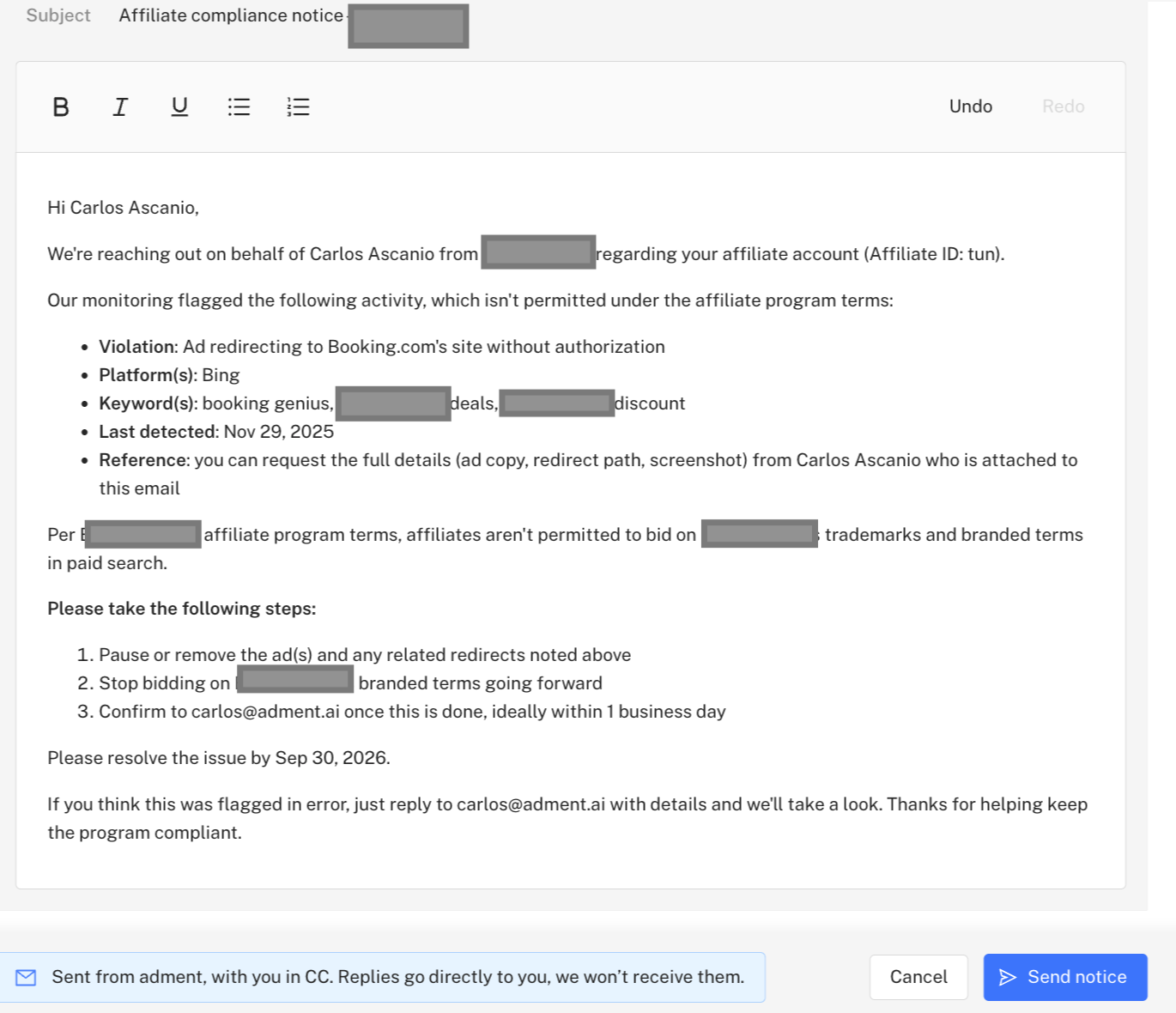This screenshot has height=1013, width=1176.
Task: Insert a bulleted list
Action: coord(239,106)
